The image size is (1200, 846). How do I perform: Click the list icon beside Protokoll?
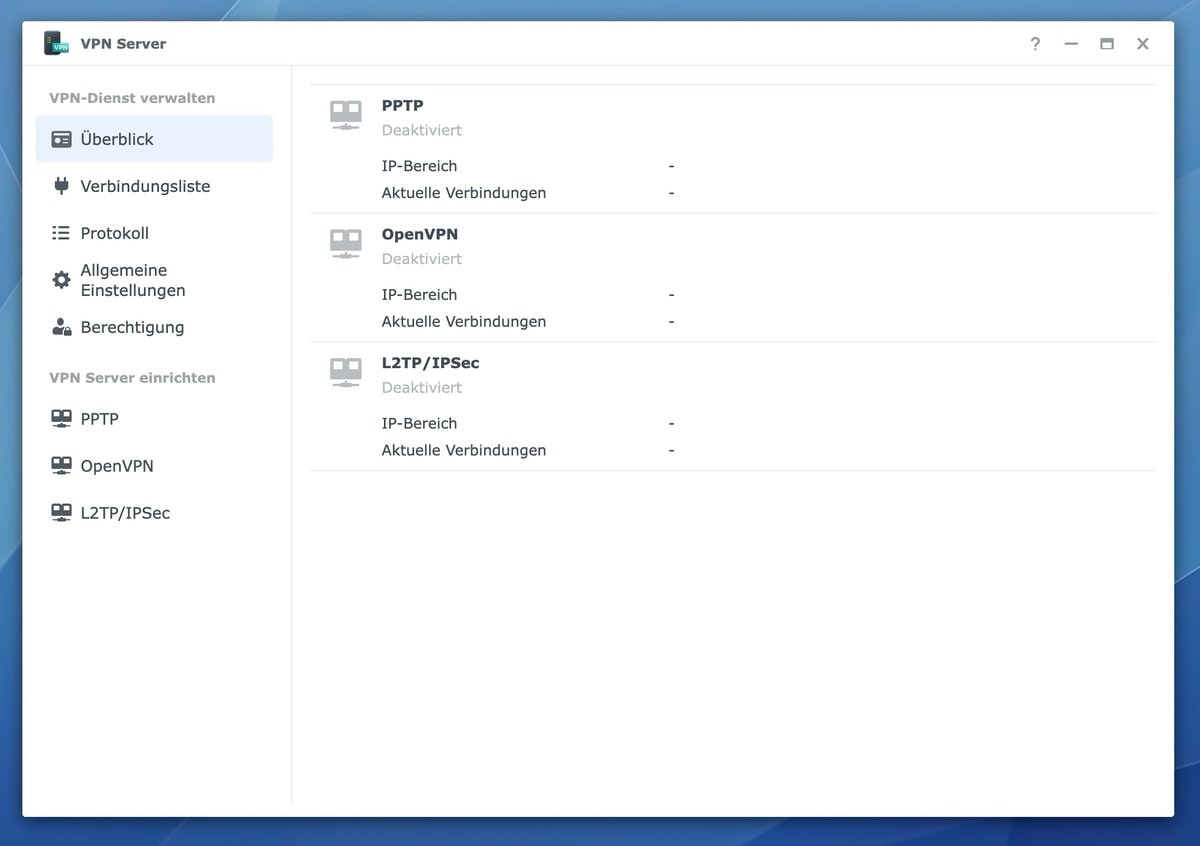tap(61, 233)
